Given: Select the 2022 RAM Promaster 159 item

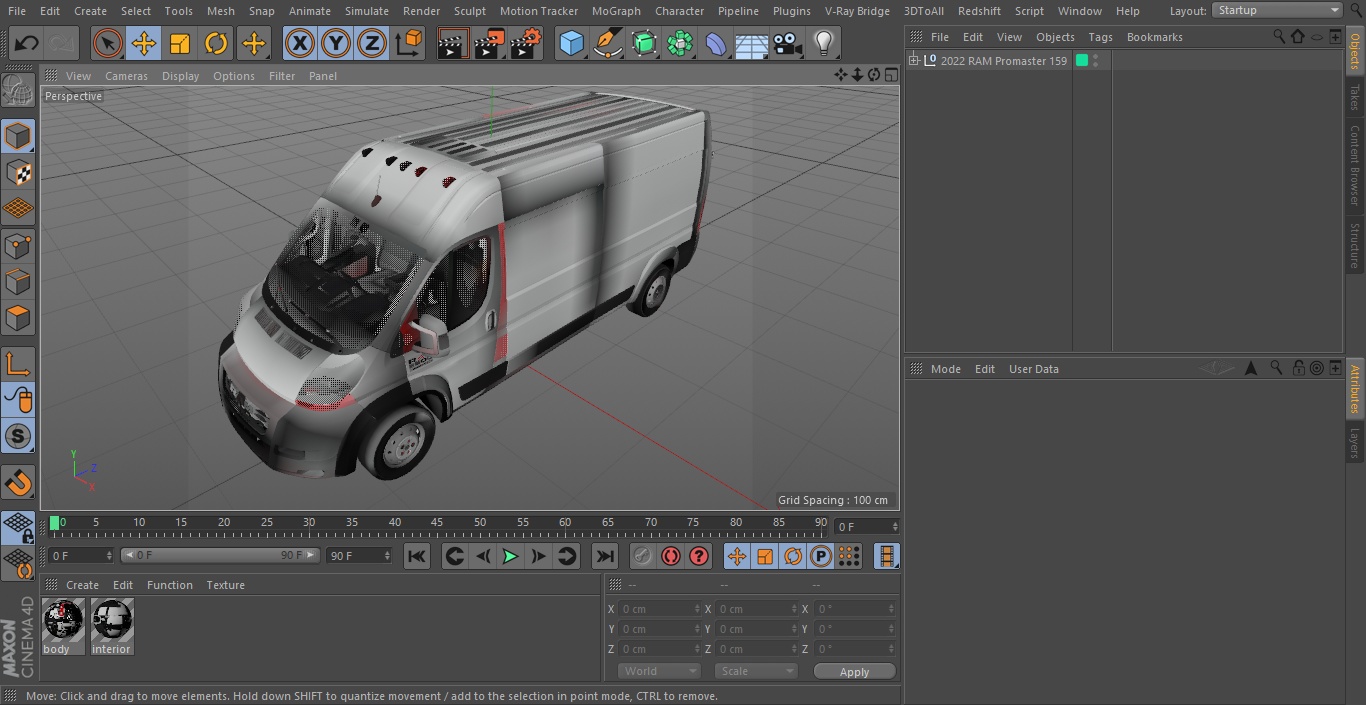Looking at the screenshot, I should (x=1003, y=61).
